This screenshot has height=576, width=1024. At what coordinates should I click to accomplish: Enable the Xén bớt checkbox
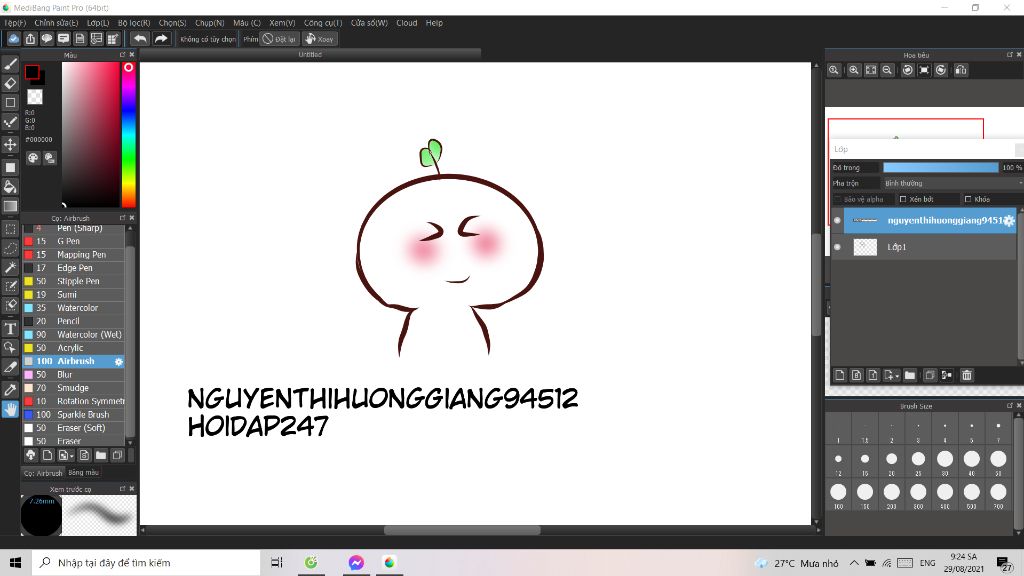(x=903, y=199)
